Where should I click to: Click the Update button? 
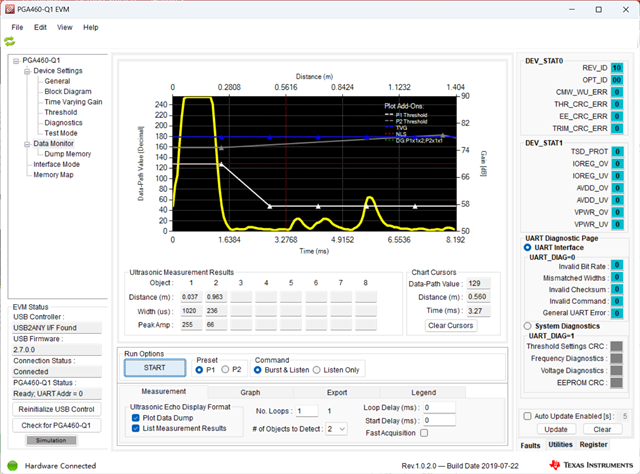[x=556, y=429]
